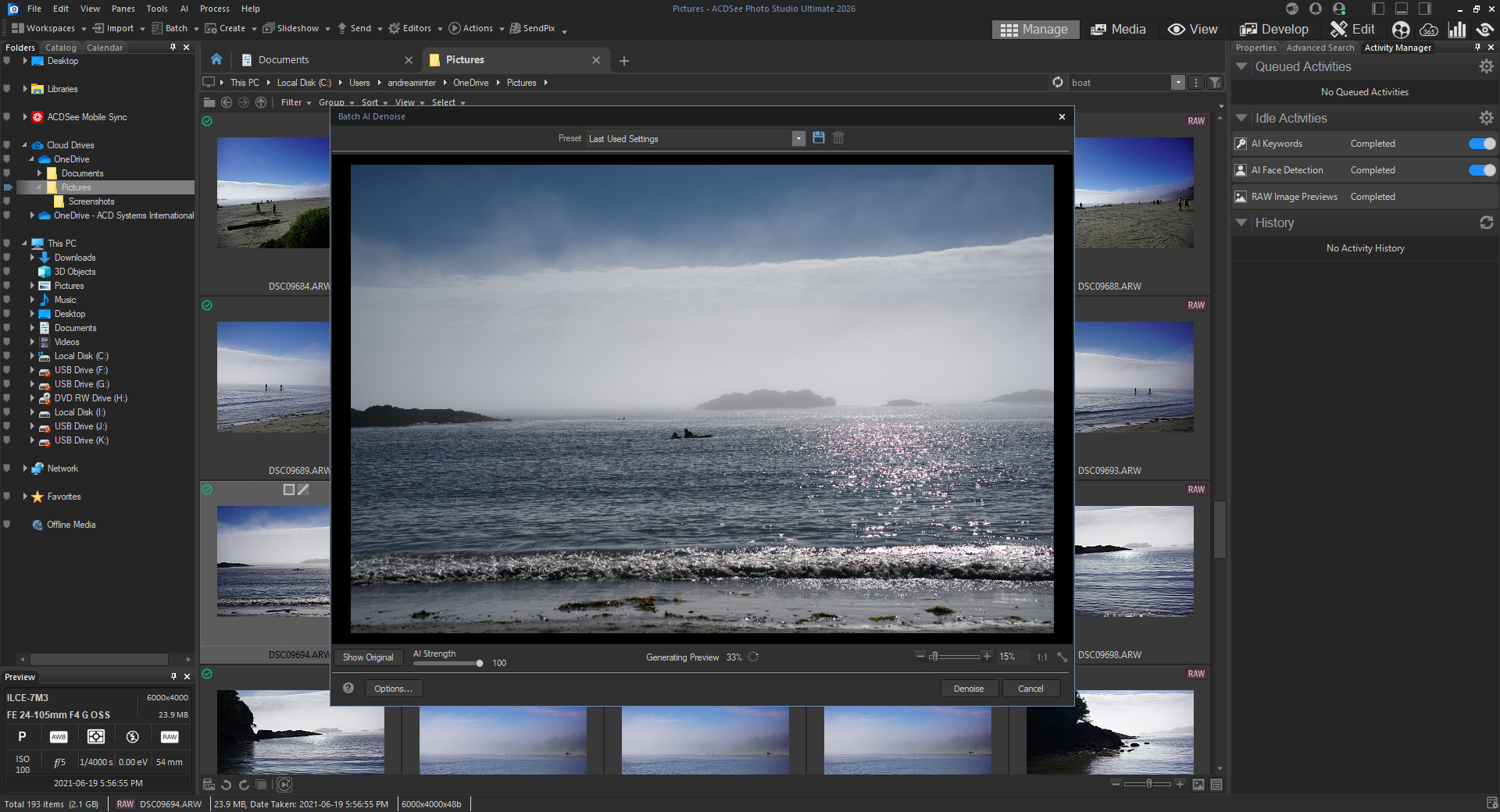Go to the Home tab icon
Image resolution: width=1500 pixels, height=812 pixels.
point(216,60)
